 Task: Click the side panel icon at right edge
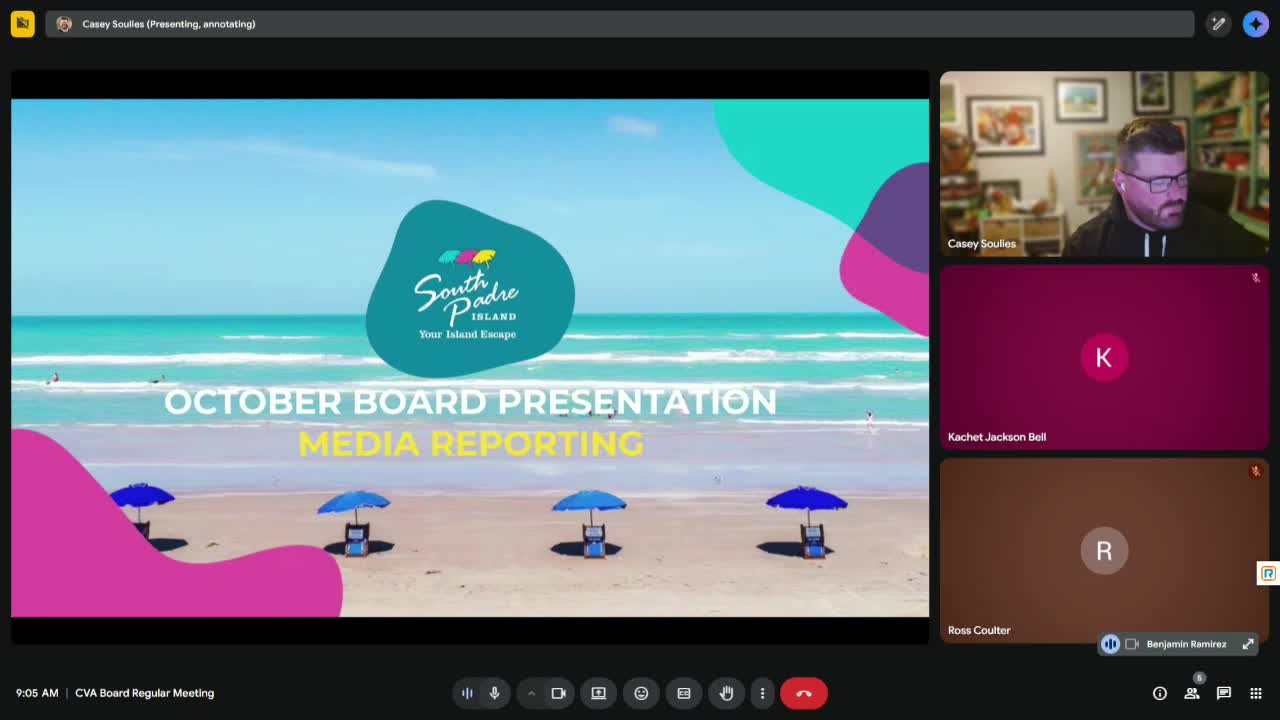coord(1268,573)
